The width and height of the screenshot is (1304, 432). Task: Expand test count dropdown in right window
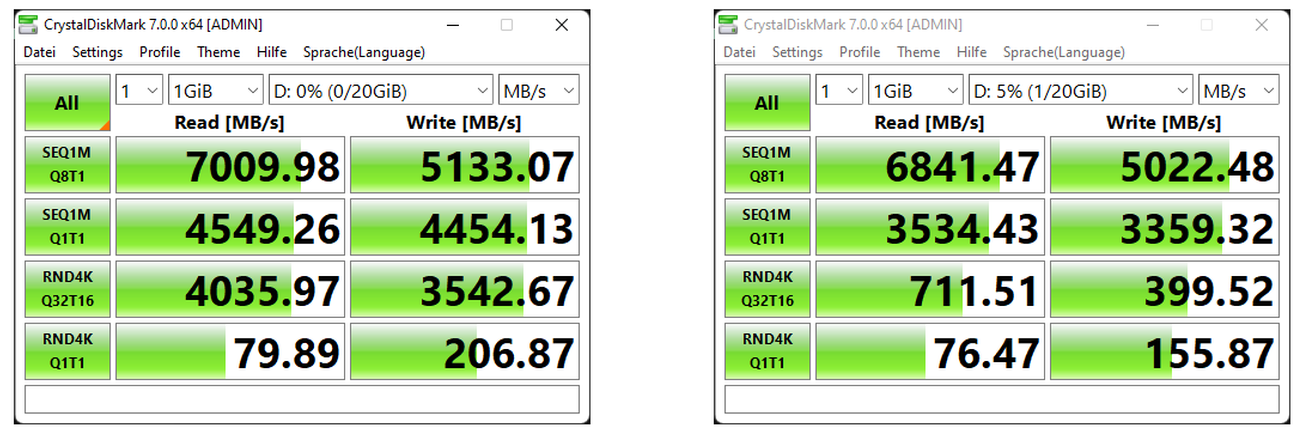(x=840, y=91)
